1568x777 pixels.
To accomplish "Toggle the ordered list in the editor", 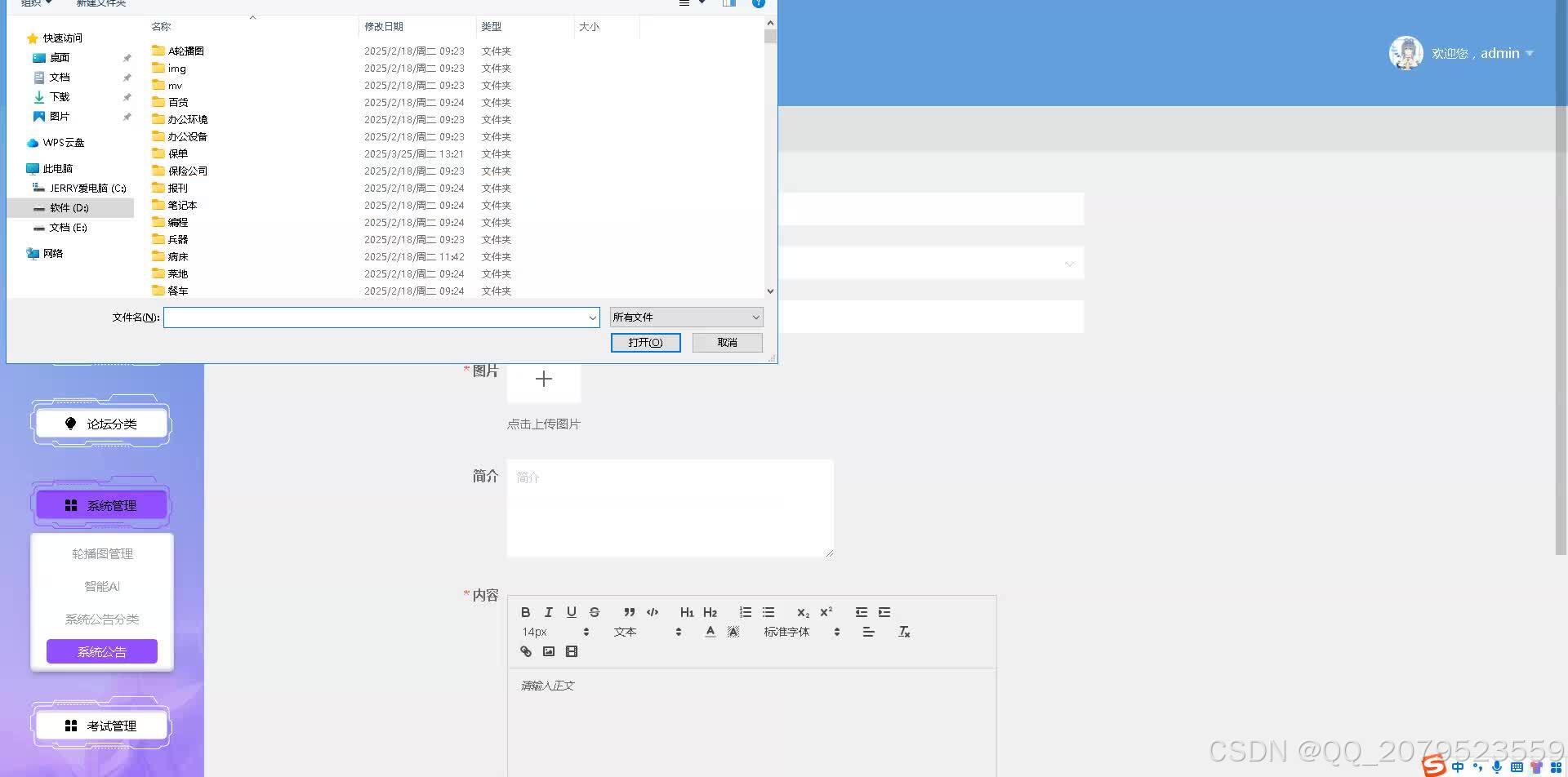I will pyautogui.click(x=746, y=611).
